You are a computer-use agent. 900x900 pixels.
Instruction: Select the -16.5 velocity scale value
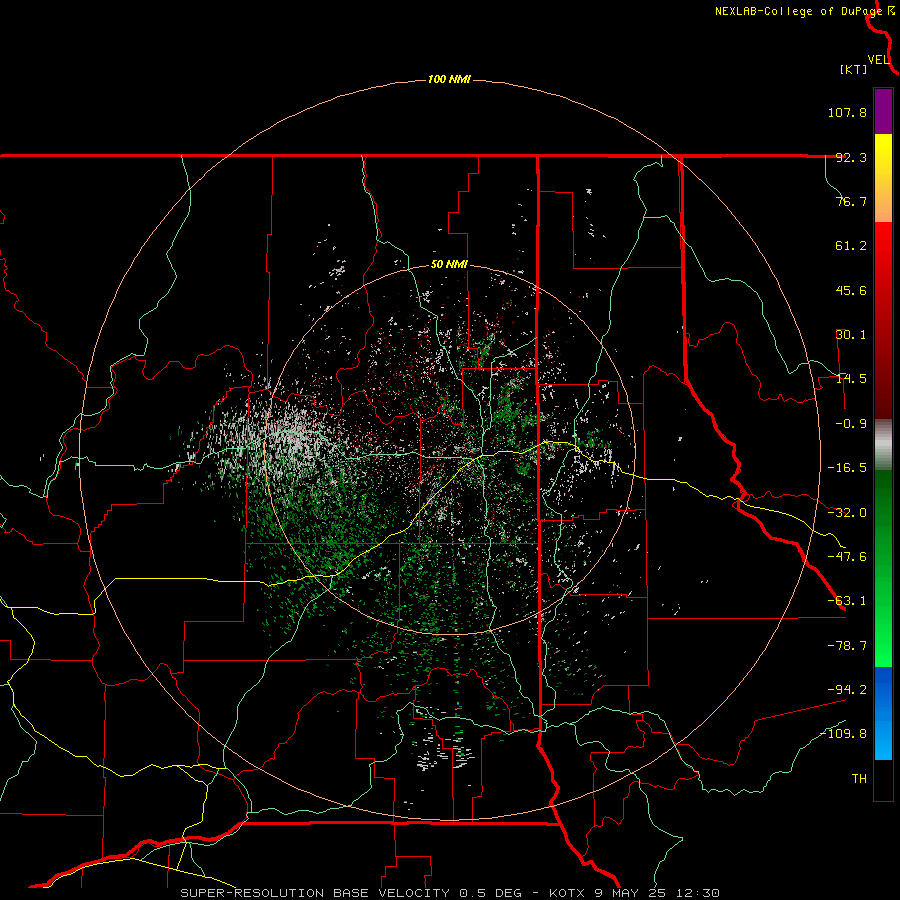point(847,468)
